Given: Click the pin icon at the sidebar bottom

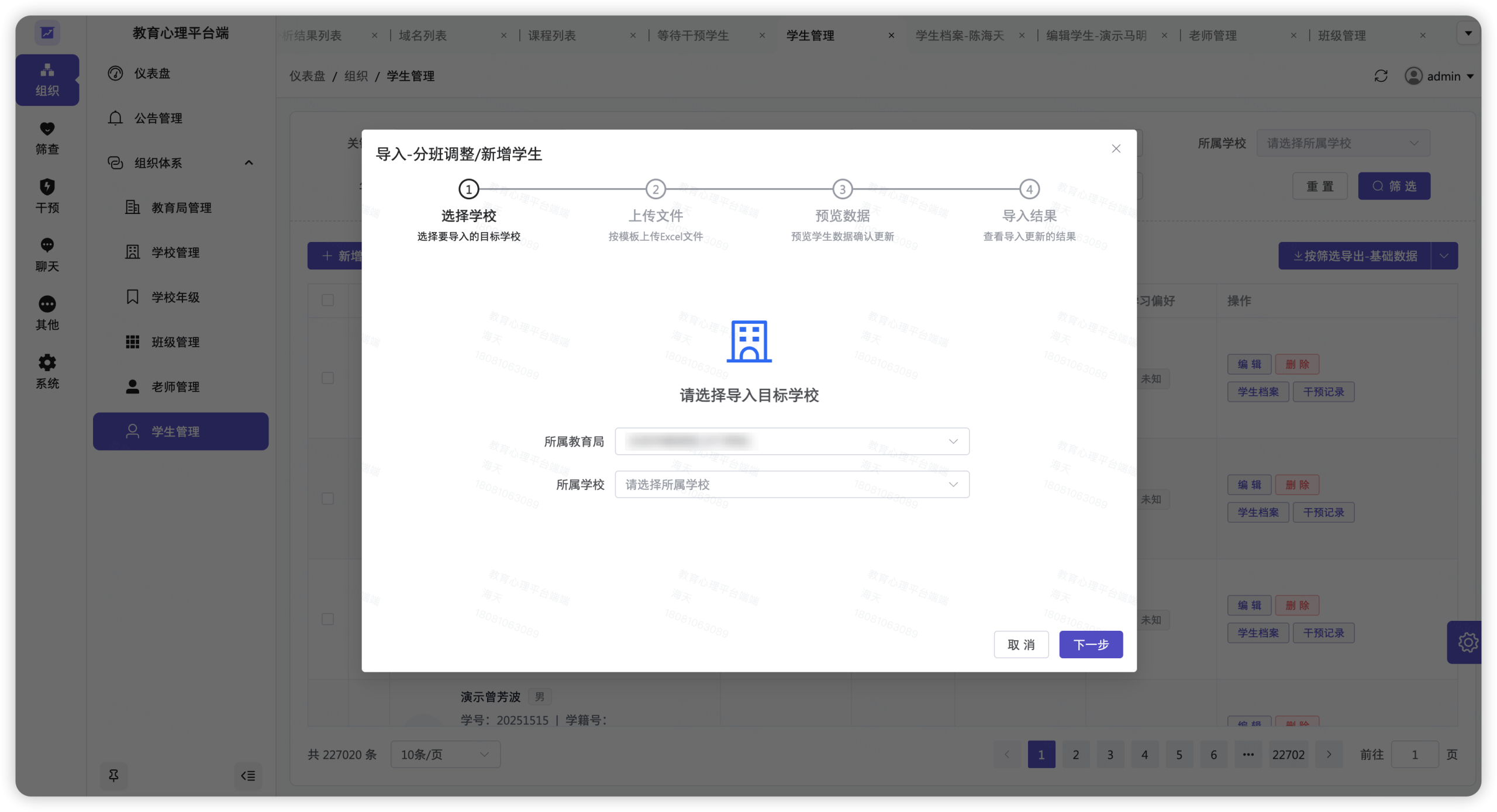Looking at the screenshot, I should (113, 775).
